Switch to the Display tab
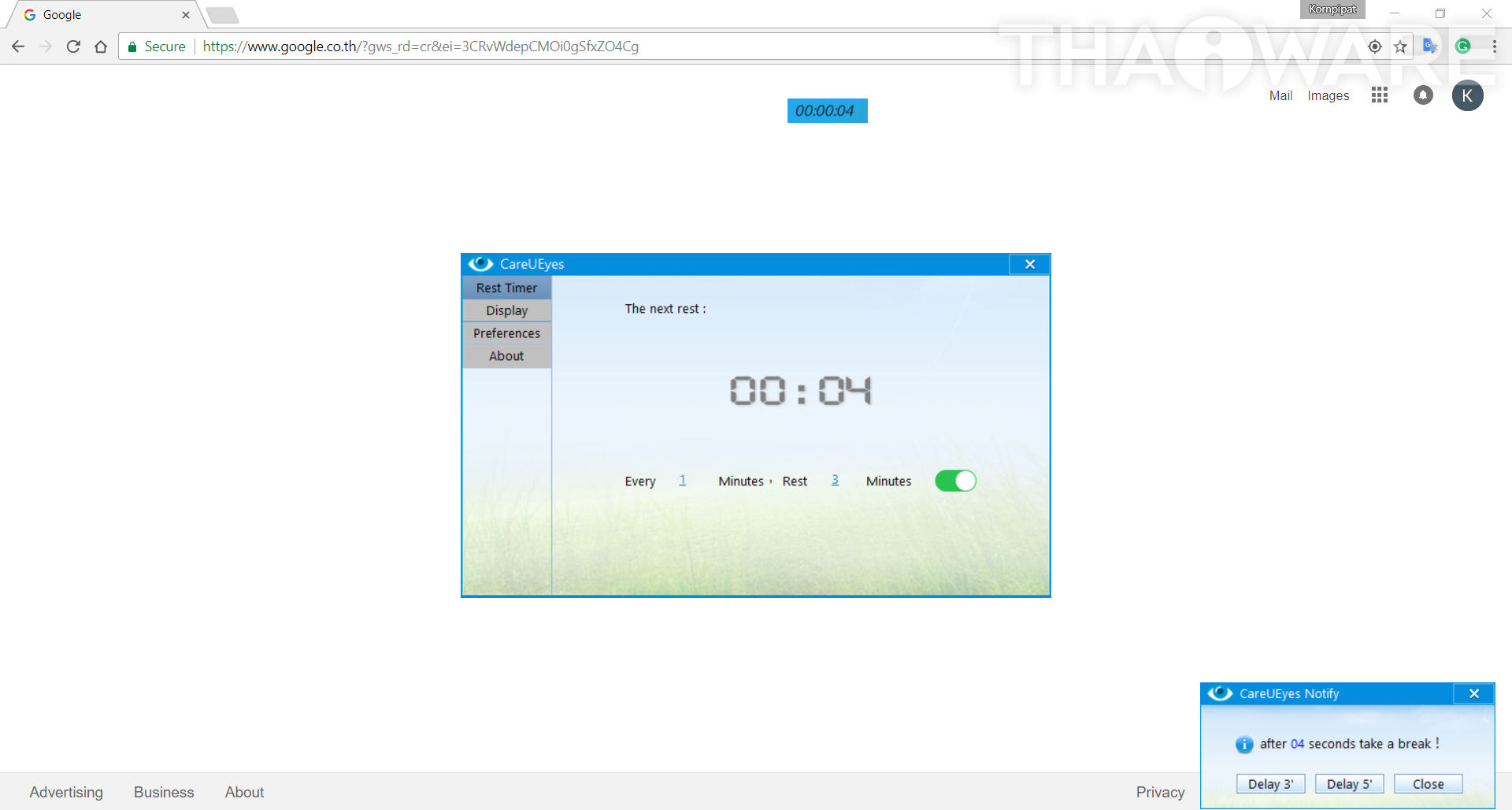This screenshot has width=1512, height=810. tap(506, 310)
